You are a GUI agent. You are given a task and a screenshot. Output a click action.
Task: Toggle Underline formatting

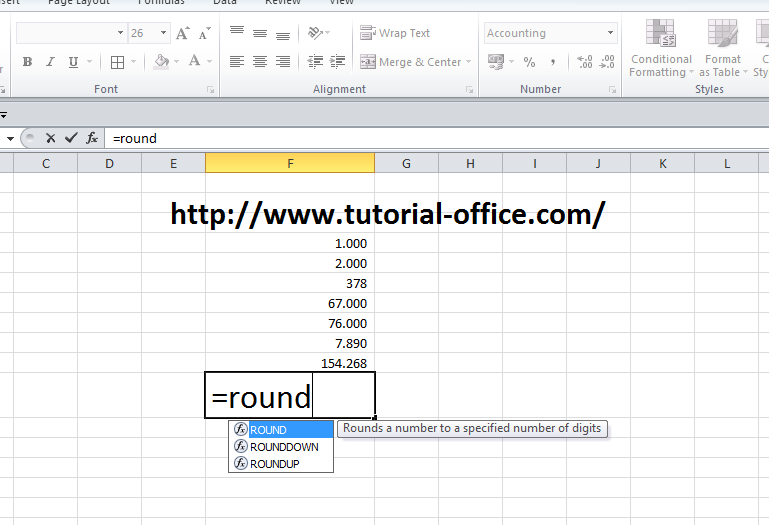pyautogui.click(x=73, y=62)
